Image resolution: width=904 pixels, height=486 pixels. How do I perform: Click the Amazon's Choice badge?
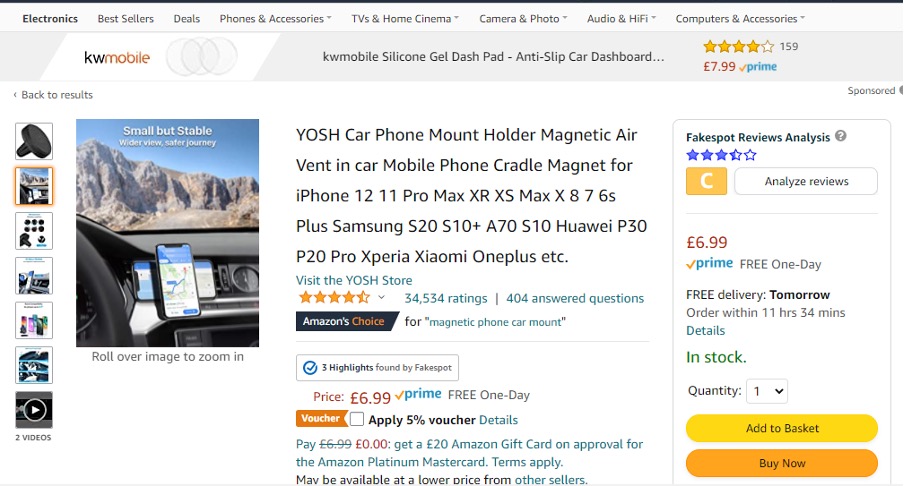pyautogui.click(x=345, y=321)
